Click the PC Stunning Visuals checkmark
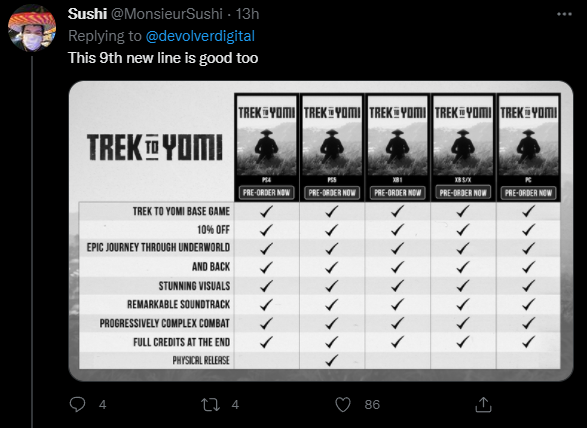Image resolution: width=587 pixels, height=428 pixels. (x=528, y=286)
